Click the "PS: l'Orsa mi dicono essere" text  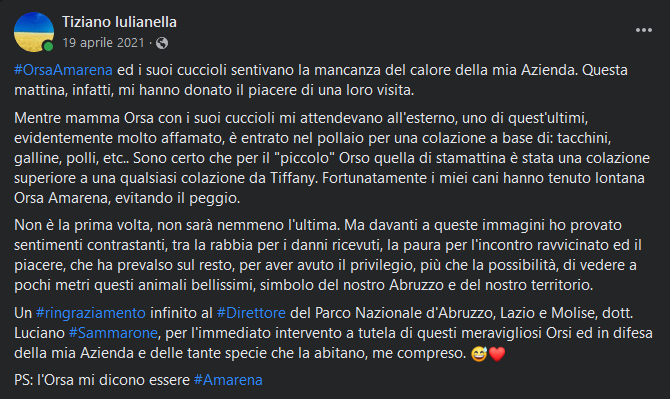pyautogui.click(x=102, y=380)
